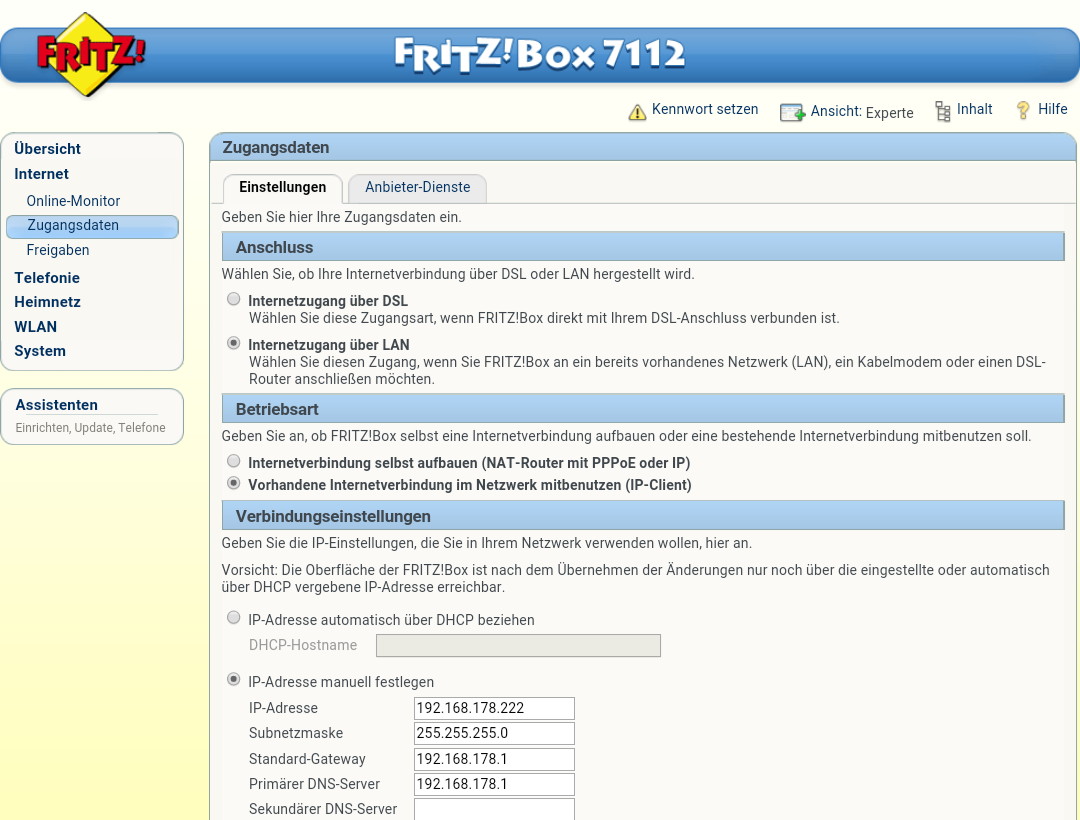Open the WLAN menu section

(x=36, y=327)
